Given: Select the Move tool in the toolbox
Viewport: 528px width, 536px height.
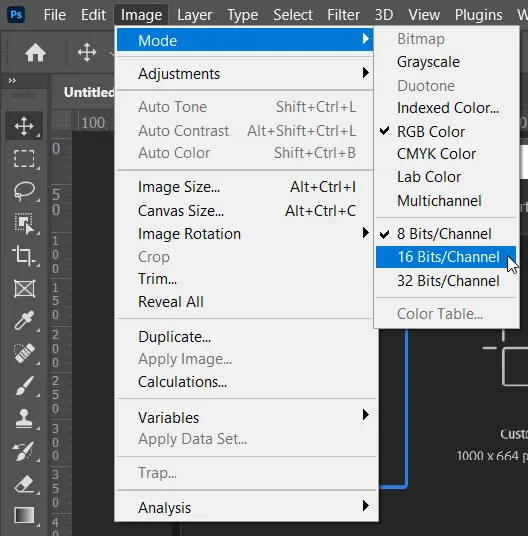Looking at the screenshot, I should [24, 126].
